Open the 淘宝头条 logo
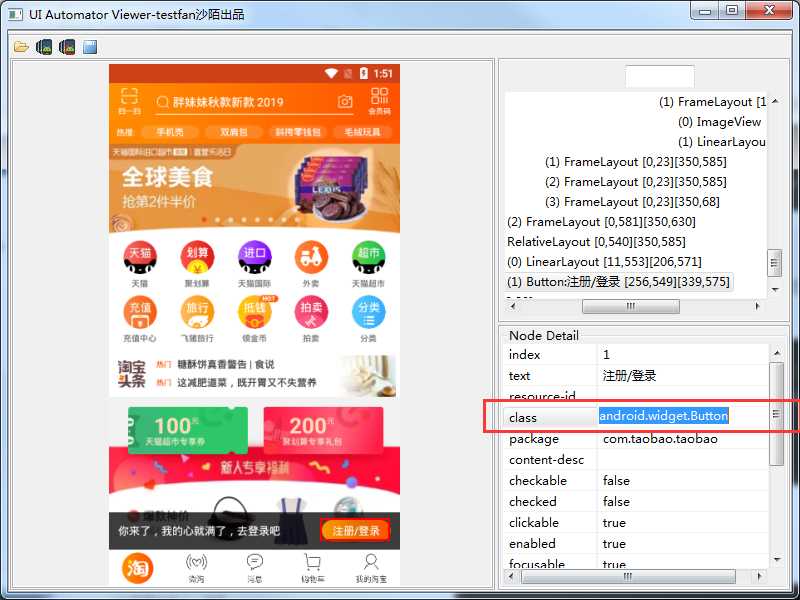The width and height of the screenshot is (800, 600). point(132,374)
